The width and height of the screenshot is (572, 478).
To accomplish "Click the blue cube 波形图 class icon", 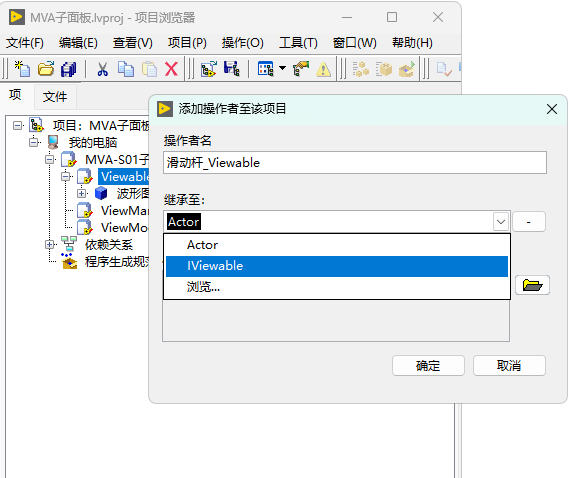I will (x=101, y=193).
